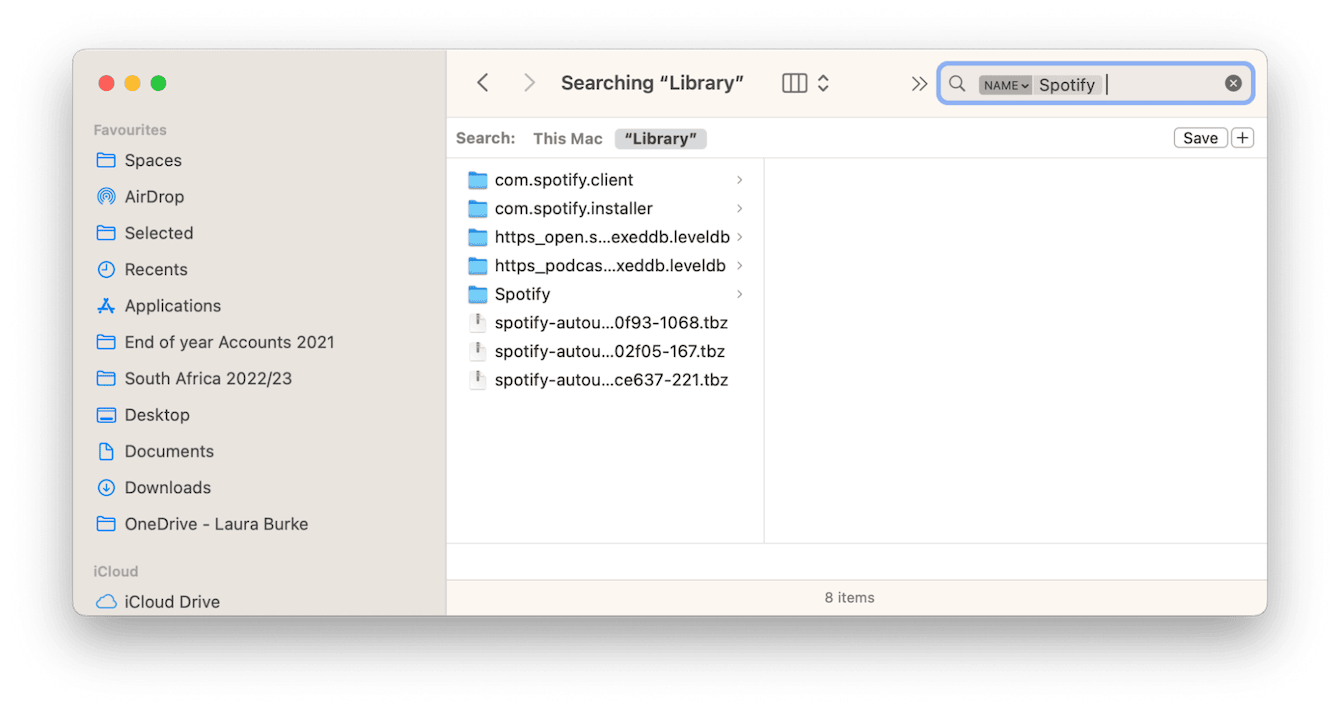Open the view options stepper next to columns
The image size is (1340, 712).
(822, 83)
